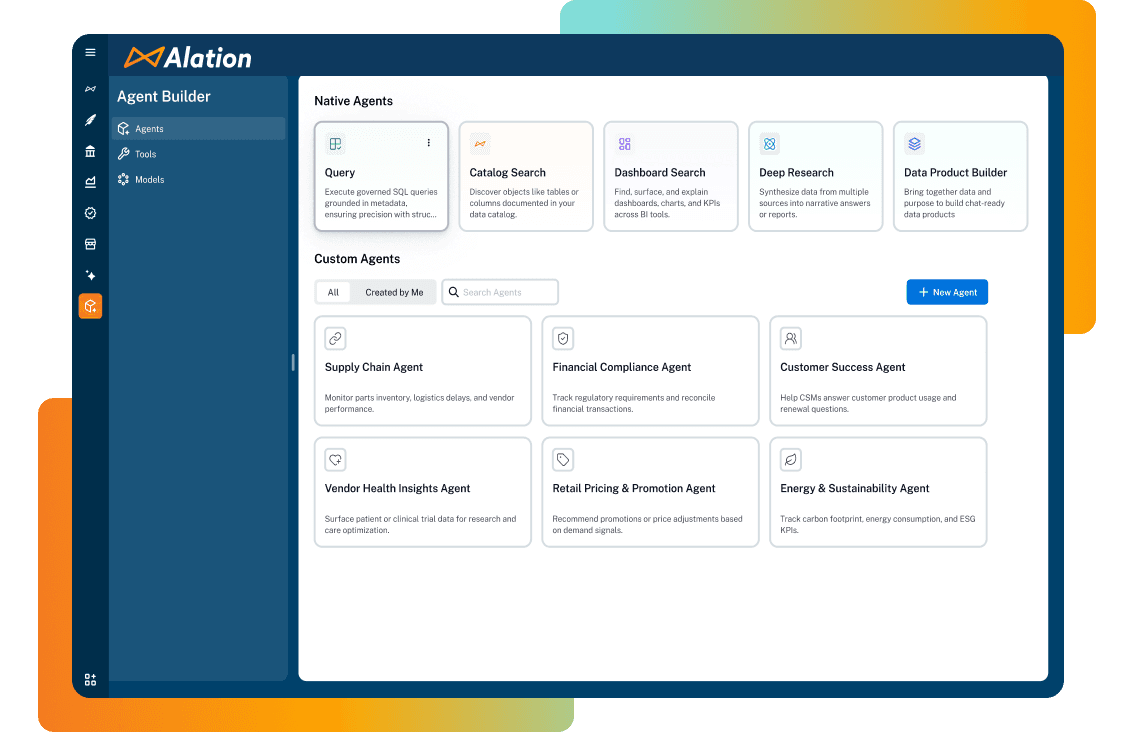The image size is (1136, 732).
Task: Open the Supply Chain Agent
Action: [422, 371]
